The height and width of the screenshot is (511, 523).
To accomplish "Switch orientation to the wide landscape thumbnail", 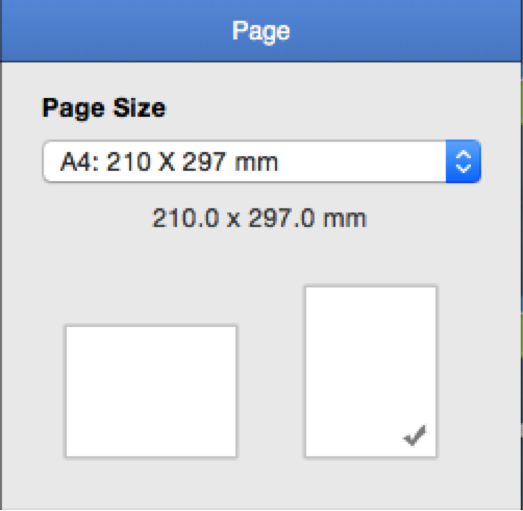I will (x=151, y=392).
